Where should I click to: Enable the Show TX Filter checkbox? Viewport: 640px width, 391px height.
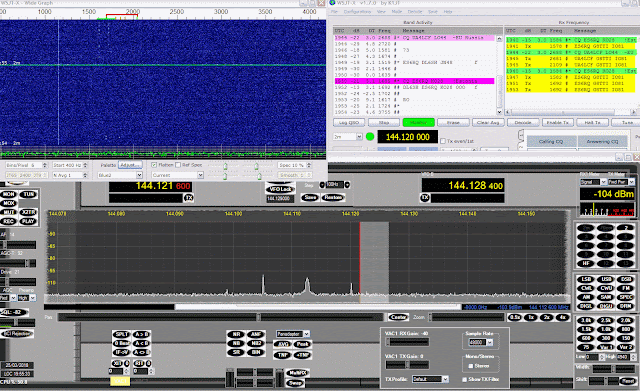pos(464,380)
